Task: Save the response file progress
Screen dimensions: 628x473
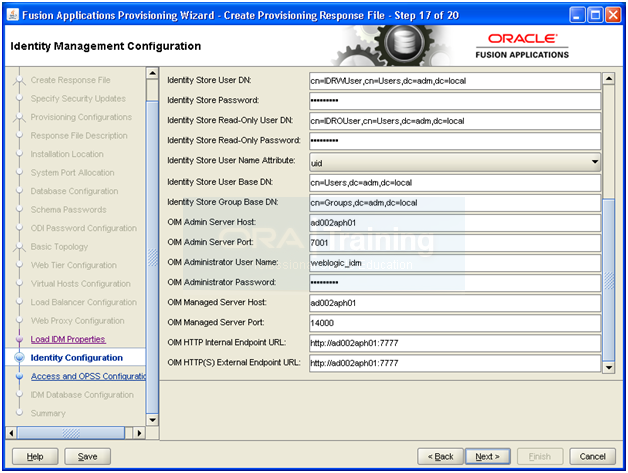Action: 87,457
